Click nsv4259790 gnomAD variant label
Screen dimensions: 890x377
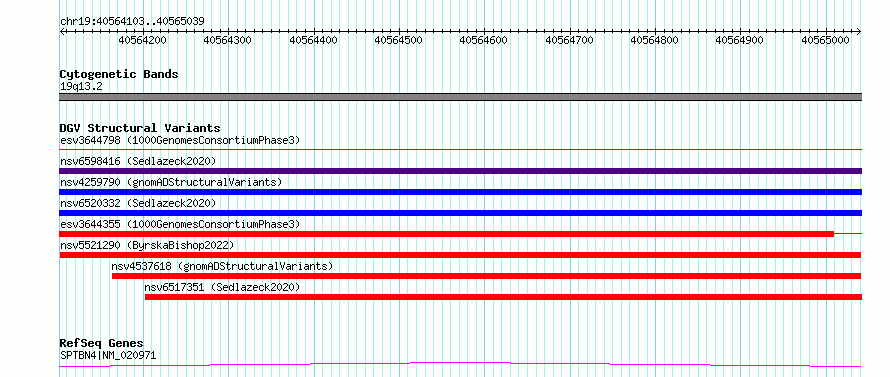[171, 182]
